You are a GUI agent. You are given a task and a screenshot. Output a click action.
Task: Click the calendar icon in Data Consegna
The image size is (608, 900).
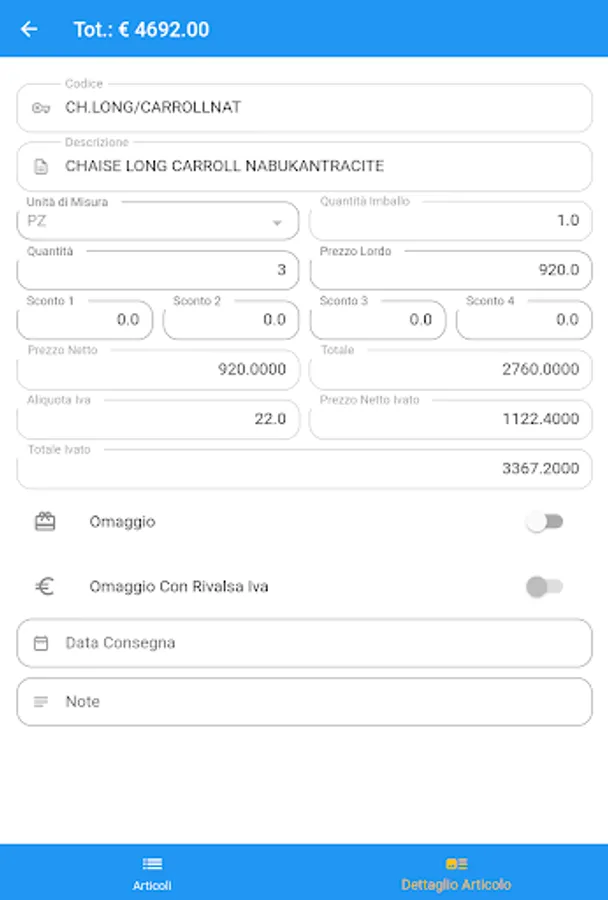pos(41,643)
